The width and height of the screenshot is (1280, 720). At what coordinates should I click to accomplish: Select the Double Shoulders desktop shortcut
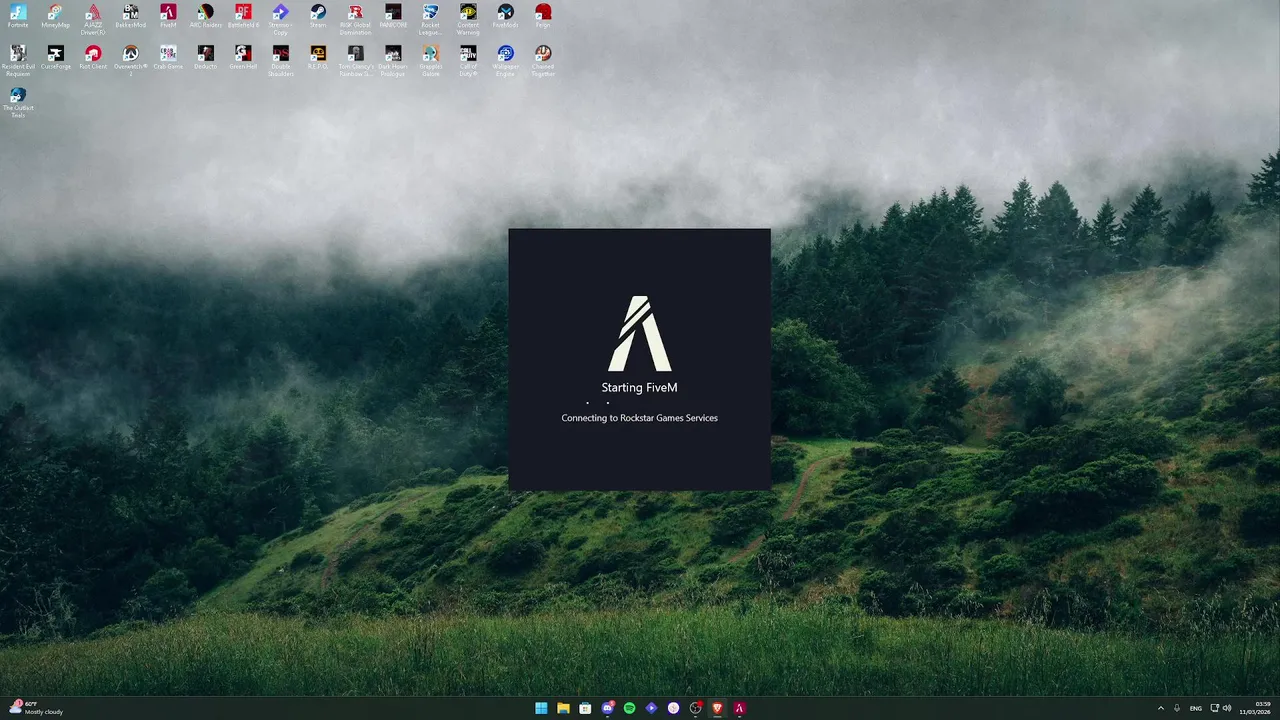(x=280, y=60)
